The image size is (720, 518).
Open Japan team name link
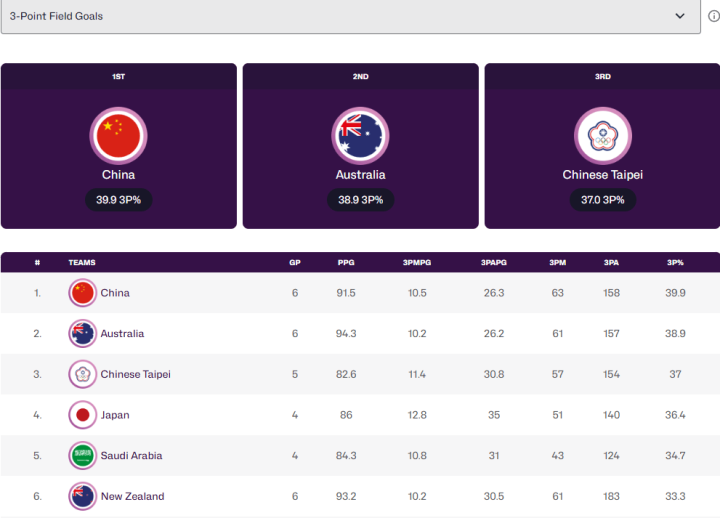(115, 415)
